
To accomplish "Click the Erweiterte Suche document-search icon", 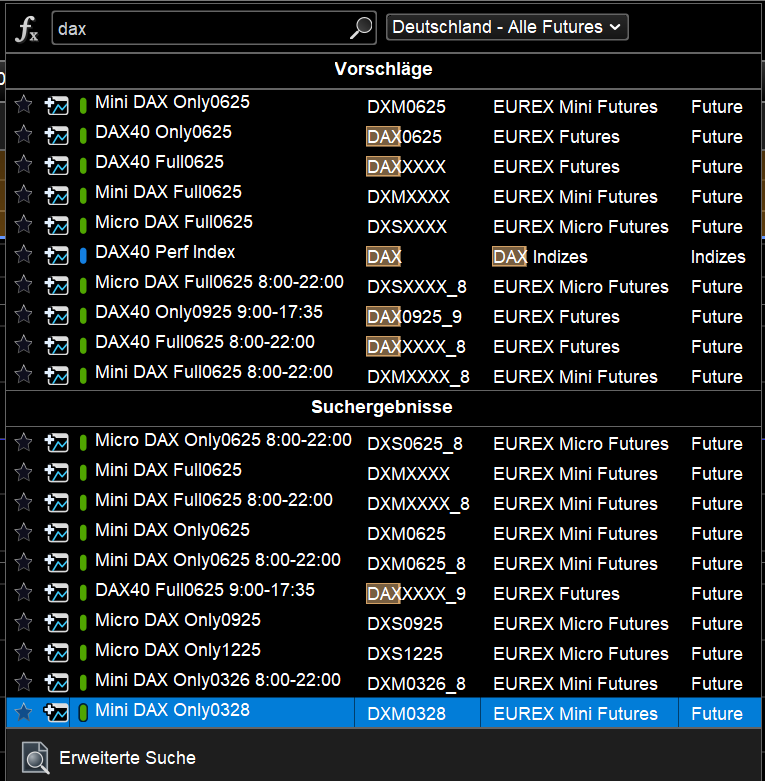I will [35, 758].
